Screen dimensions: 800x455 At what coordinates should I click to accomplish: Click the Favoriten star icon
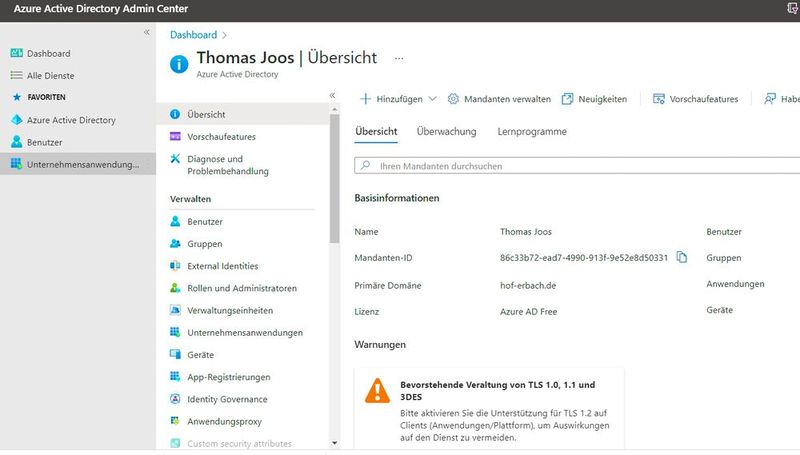[x=17, y=97]
